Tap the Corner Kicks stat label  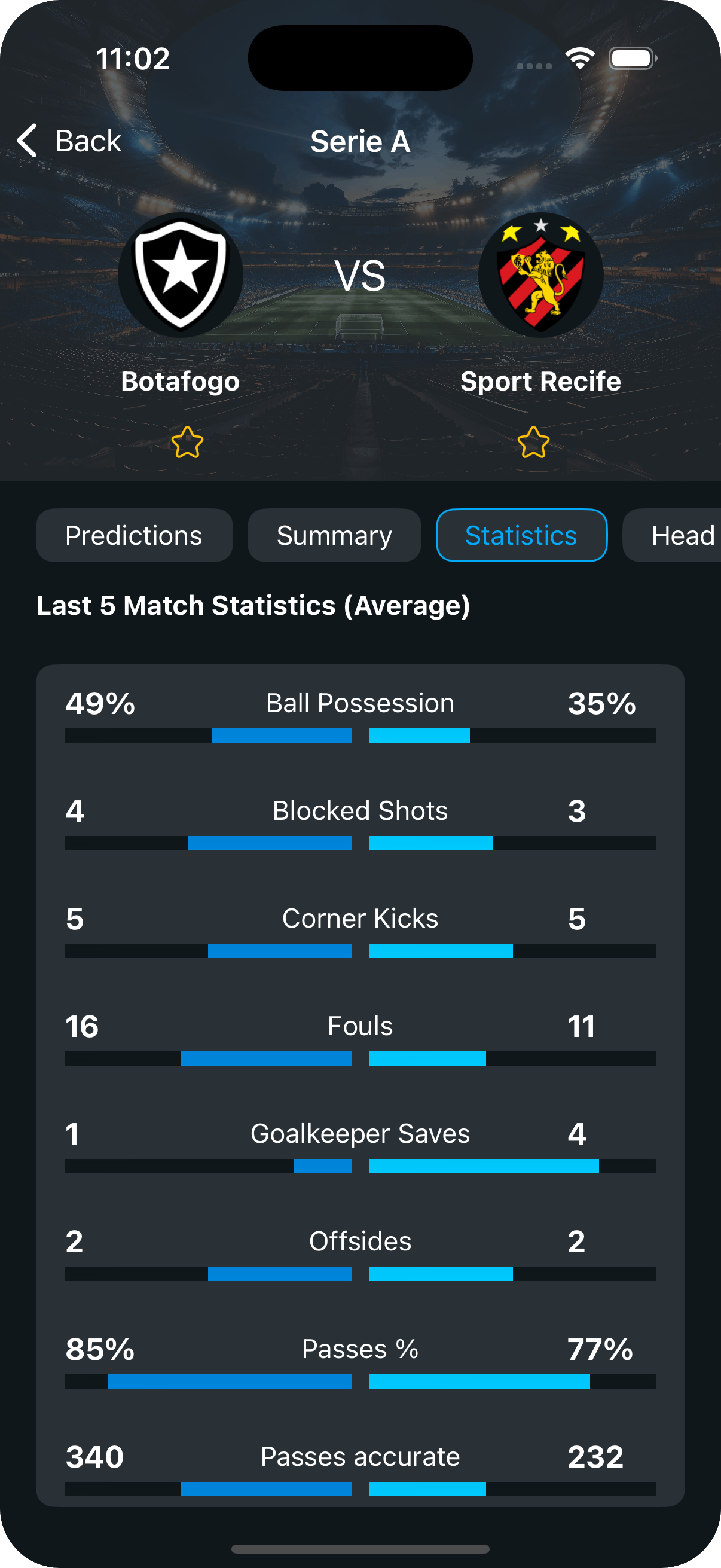coord(360,918)
